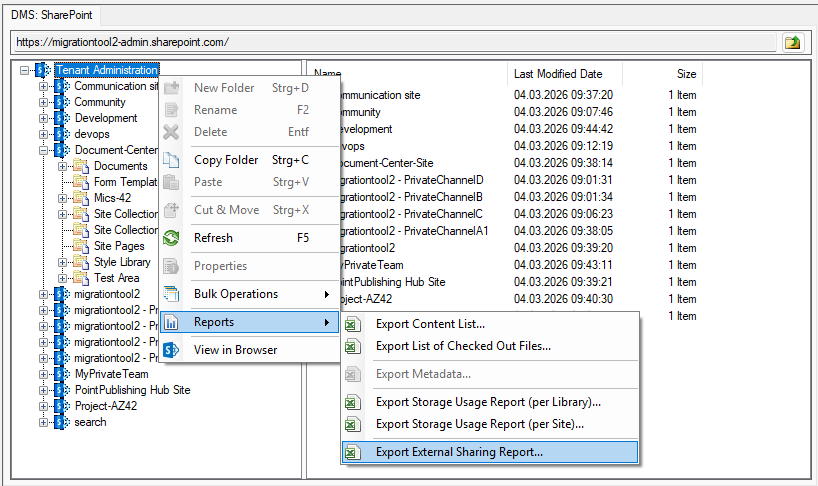Image resolution: width=818 pixels, height=486 pixels.
Task: Click library folder icon next to Documents
Action: click(81, 166)
